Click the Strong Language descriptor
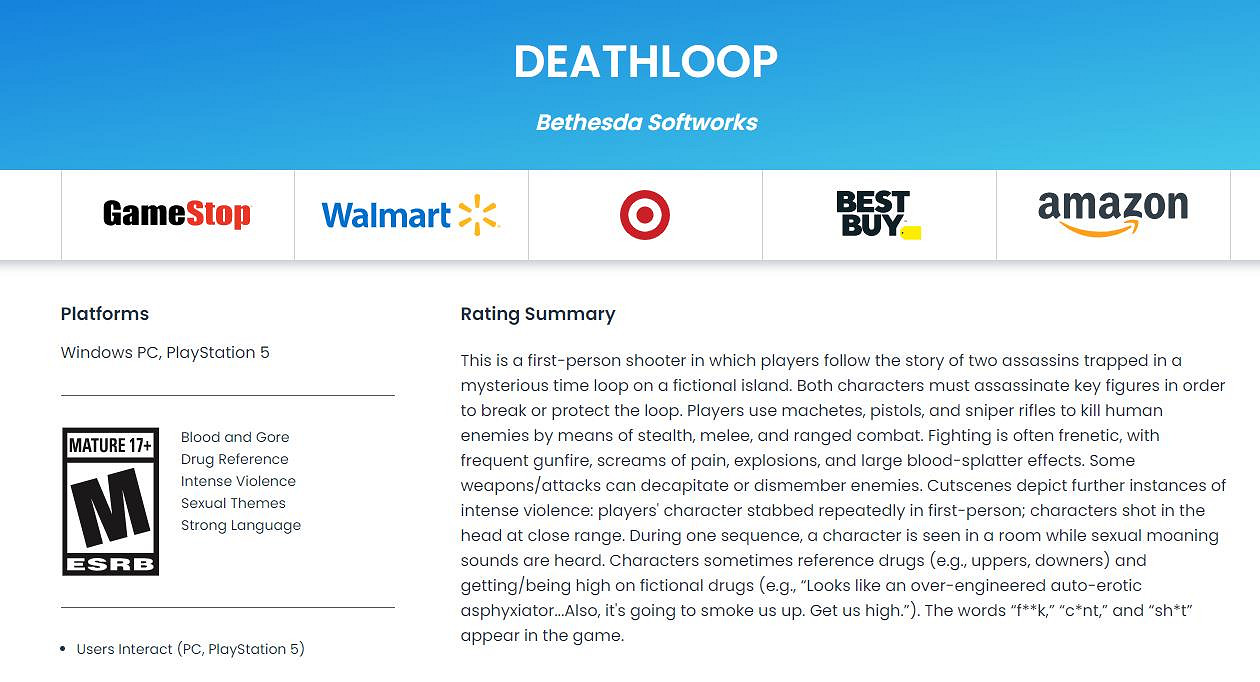 240,525
